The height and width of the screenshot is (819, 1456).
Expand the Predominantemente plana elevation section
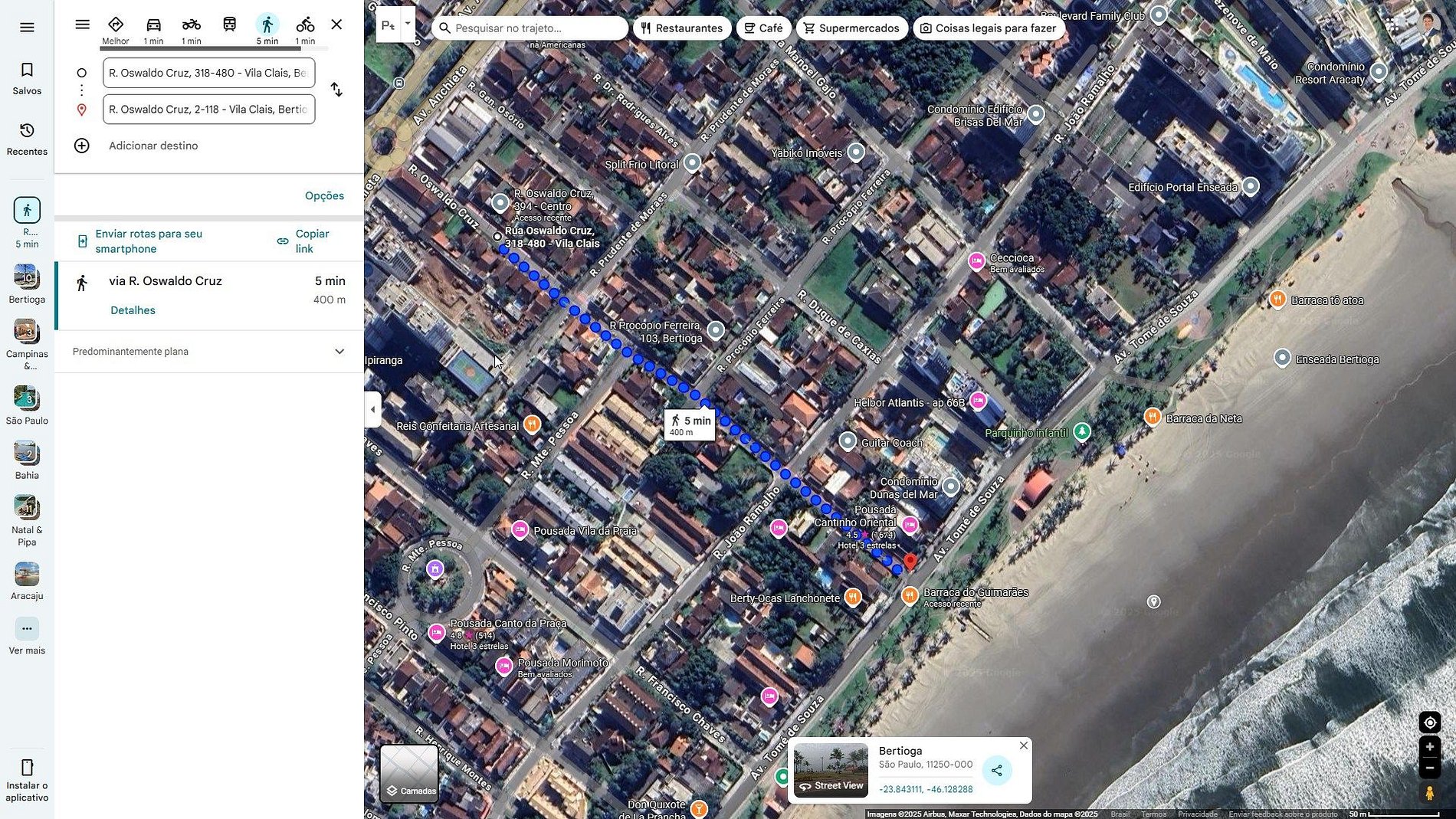[x=339, y=352]
